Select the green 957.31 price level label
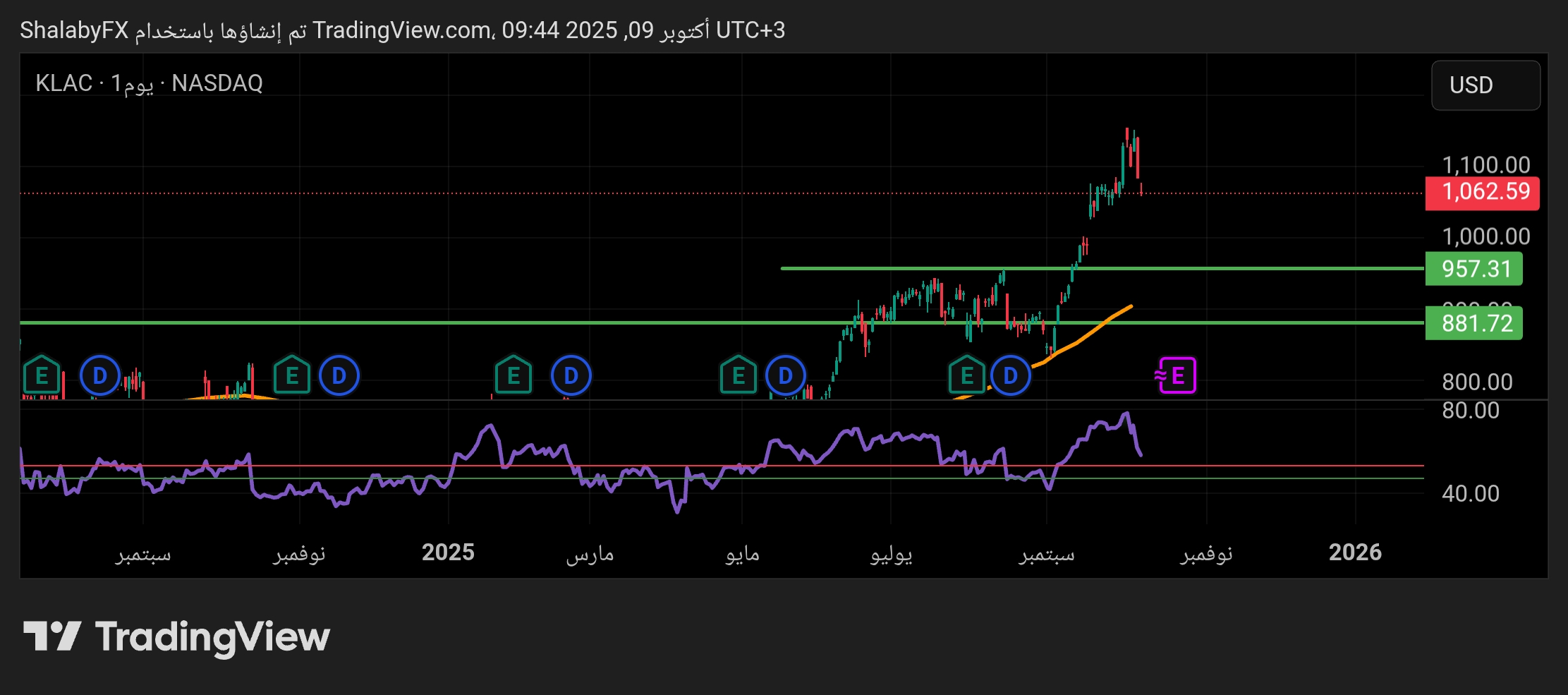Screen dimensions: 1568x695 coord(1473,269)
